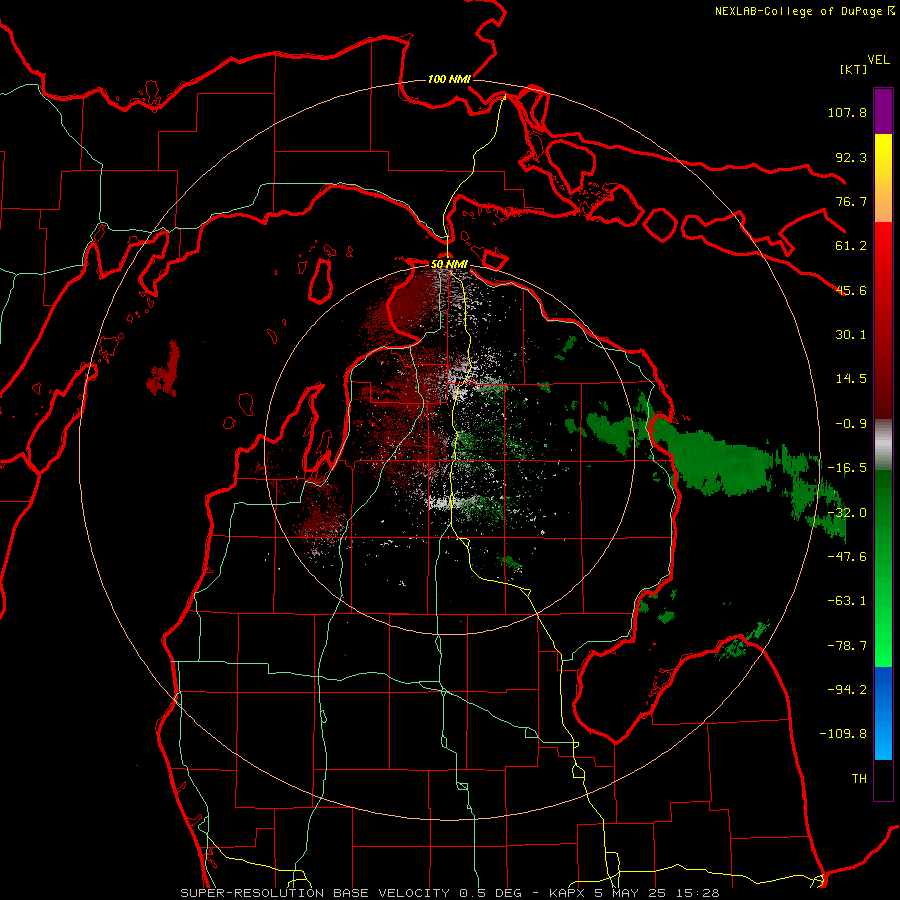The width and height of the screenshot is (900, 900).
Task: Click the 107.8 velocity scale value
Action: 847,112
